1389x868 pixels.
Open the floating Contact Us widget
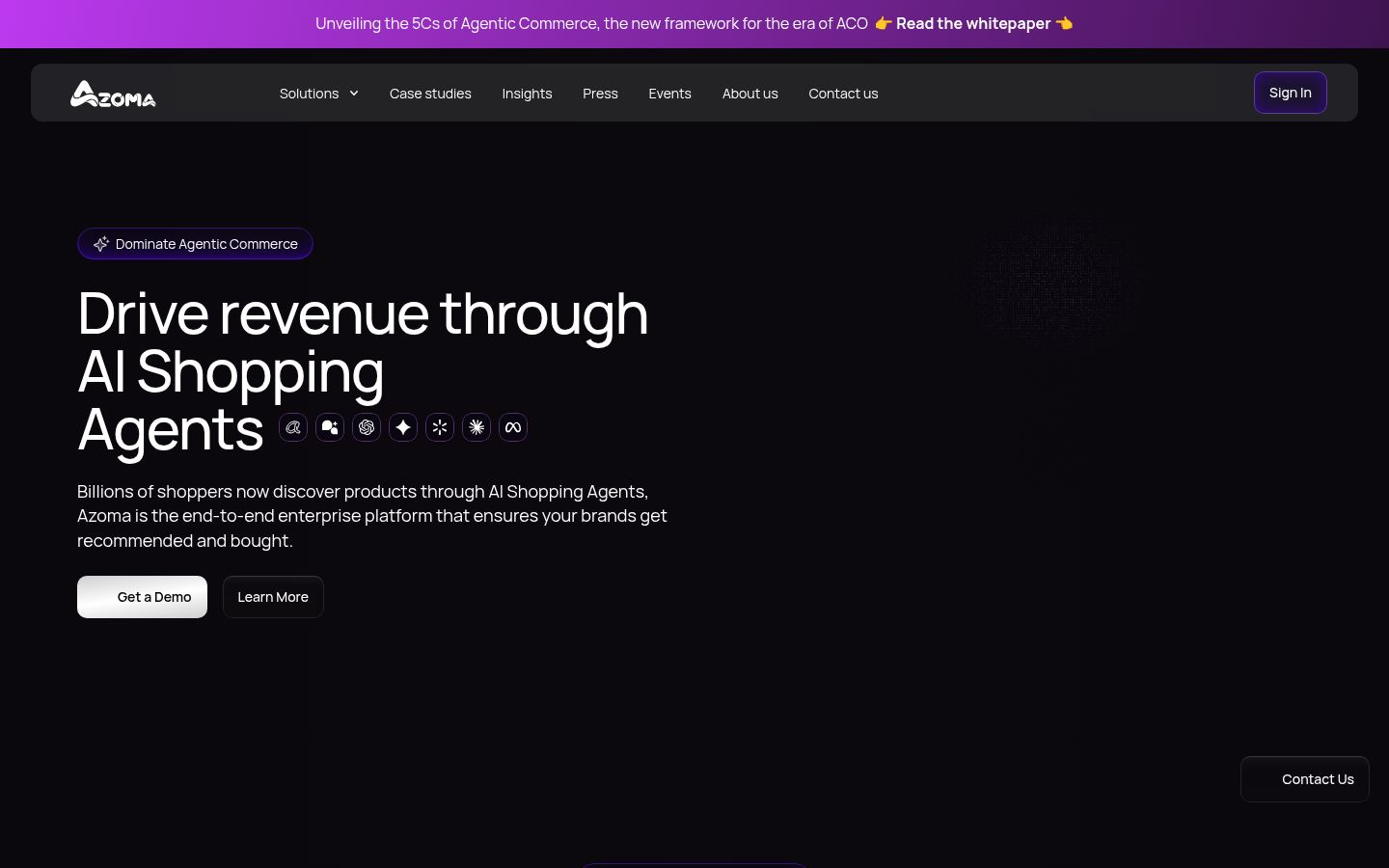[x=1305, y=779]
